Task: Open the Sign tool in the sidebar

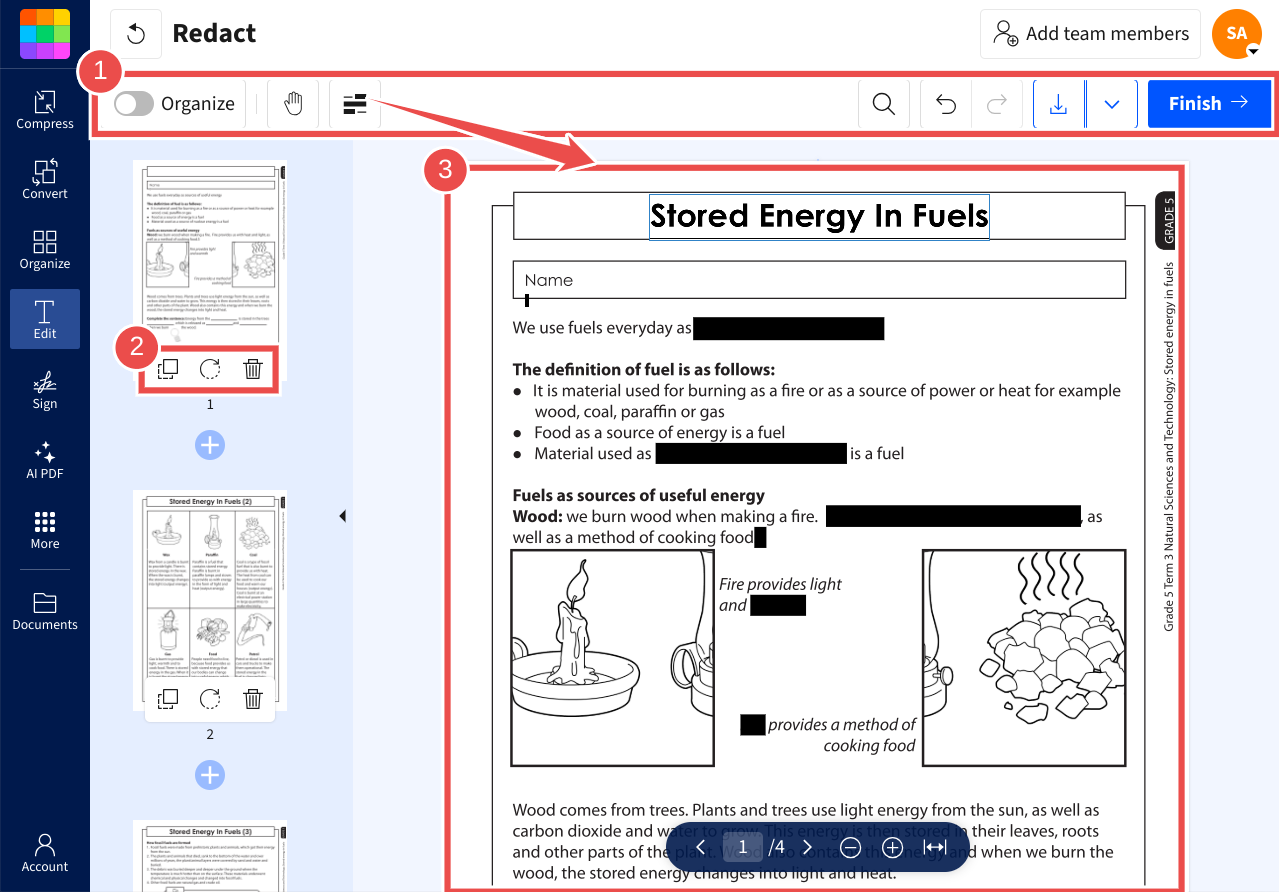Action: [44, 389]
